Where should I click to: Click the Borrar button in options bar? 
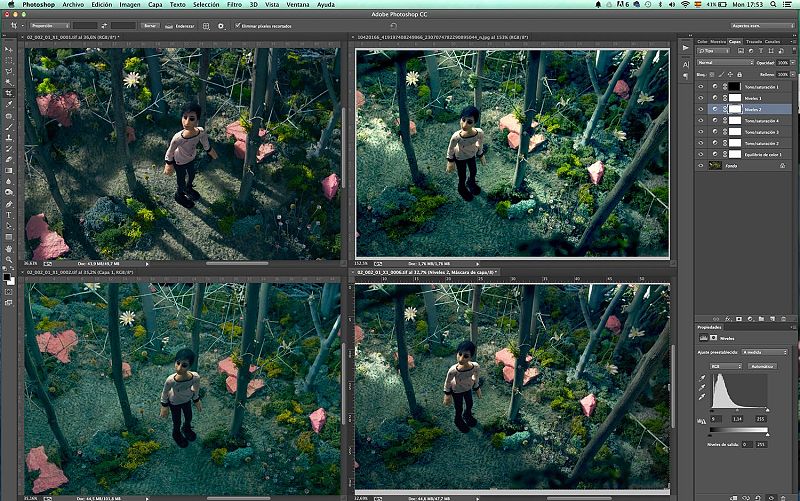point(149,26)
